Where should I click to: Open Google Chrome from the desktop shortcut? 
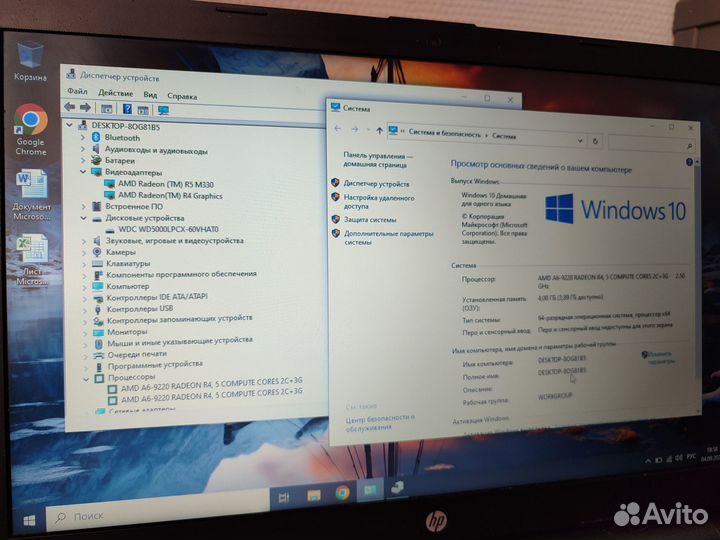coord(30,124)
